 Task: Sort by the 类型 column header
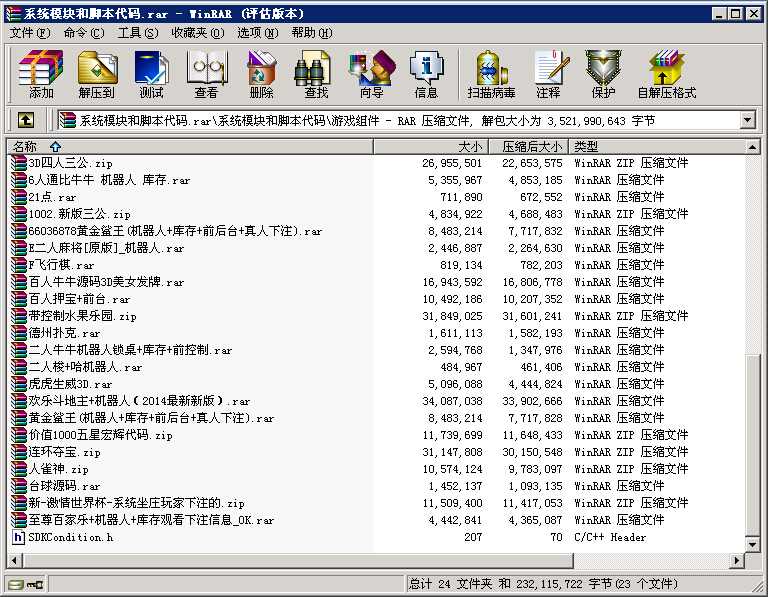(657, 146)
